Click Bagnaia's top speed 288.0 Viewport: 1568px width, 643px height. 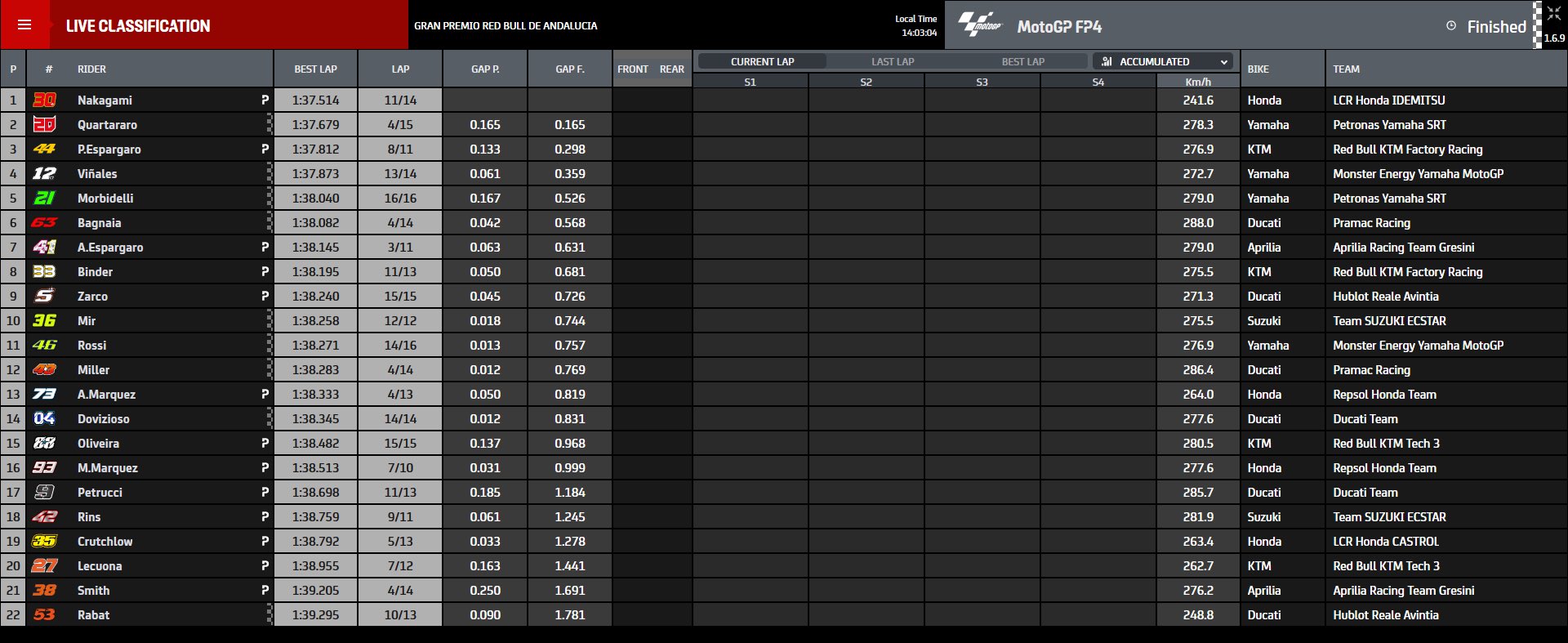pos(1198,222)
